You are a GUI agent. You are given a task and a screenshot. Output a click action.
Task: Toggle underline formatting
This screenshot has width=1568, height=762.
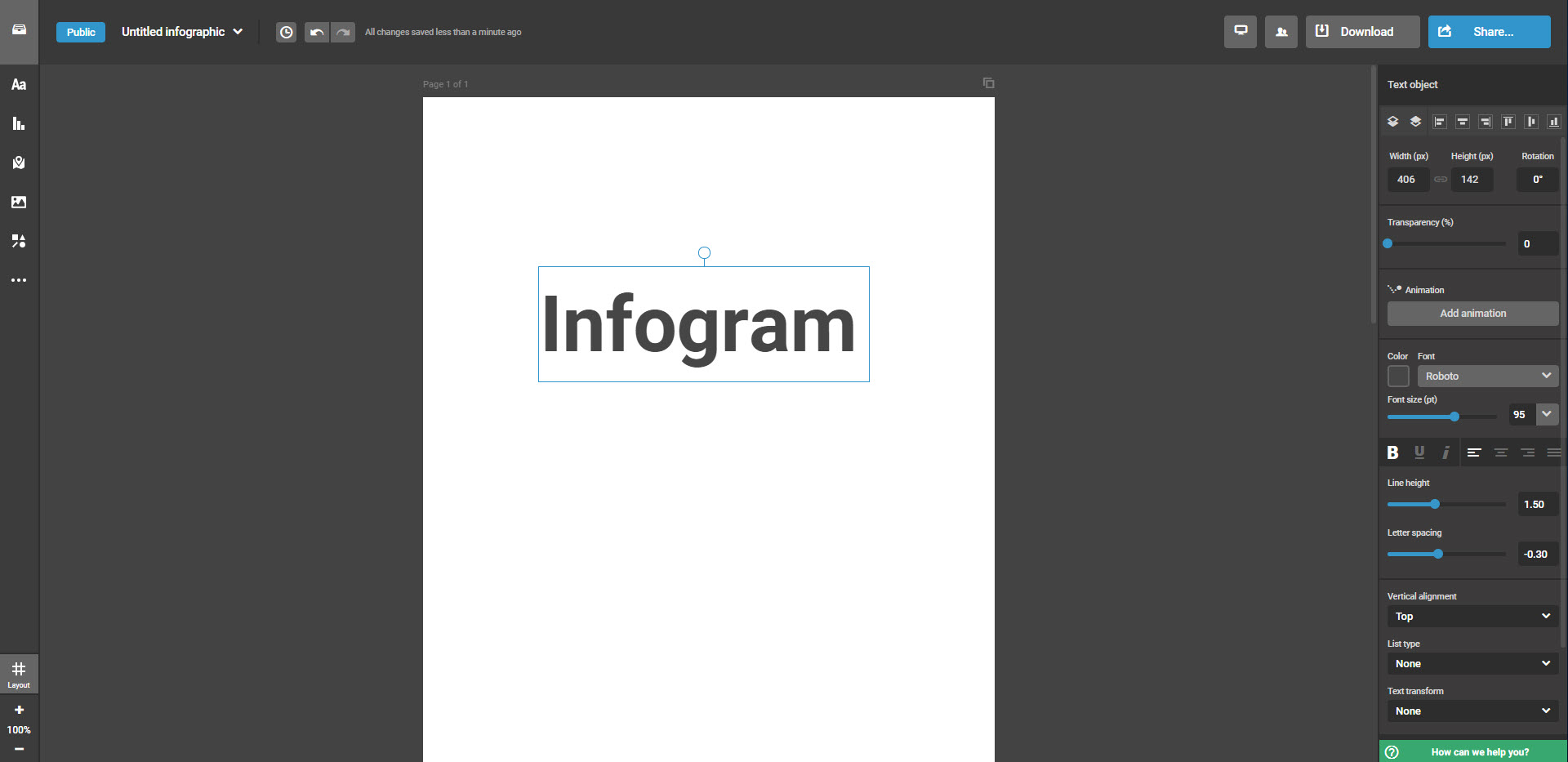(x=1419, y=452)
